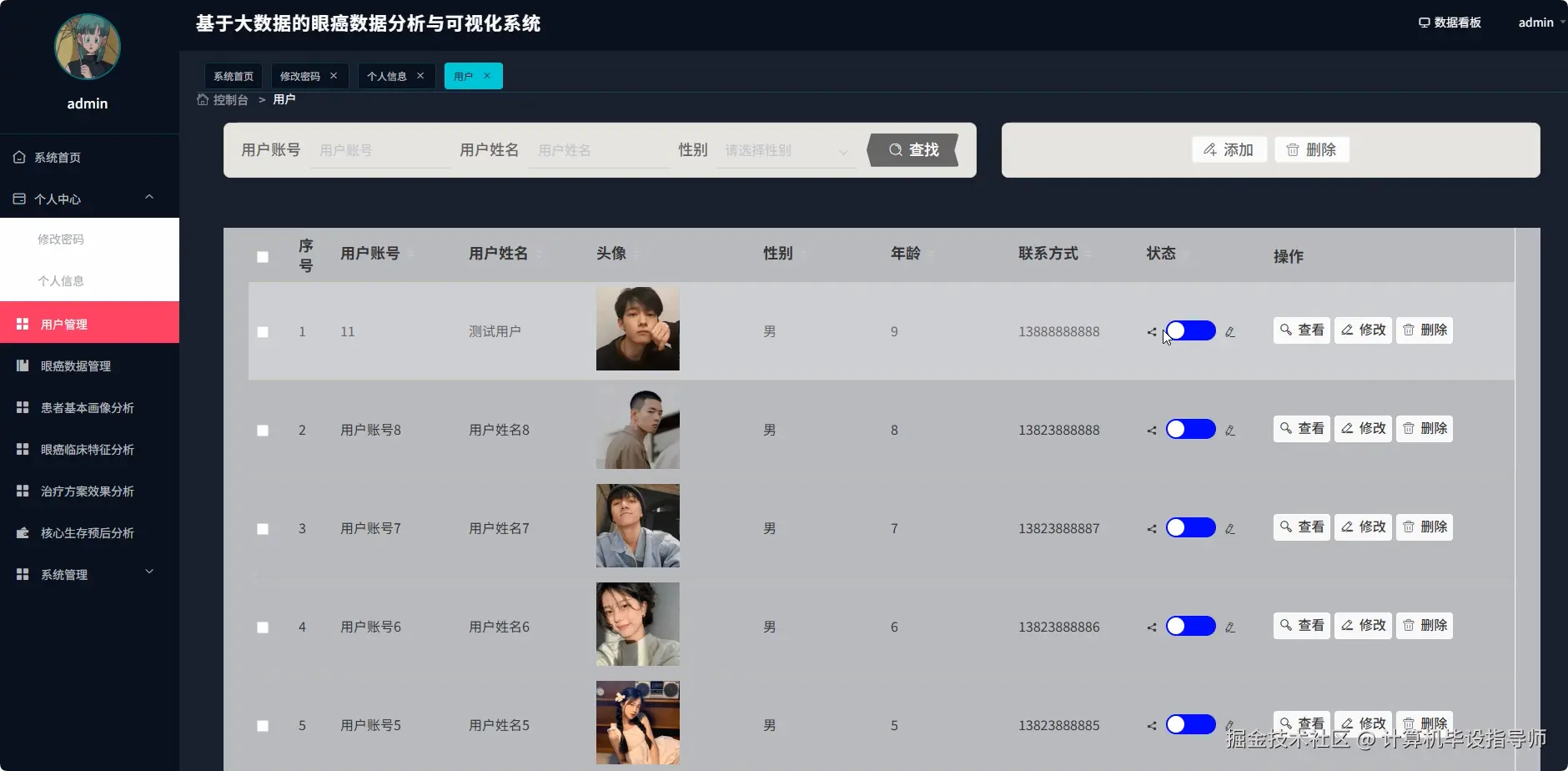Click the pencil icon after 测试用户 status switch
Image resolution: width=1568 pixels, height=771 pixels.
click(1230, 332)
